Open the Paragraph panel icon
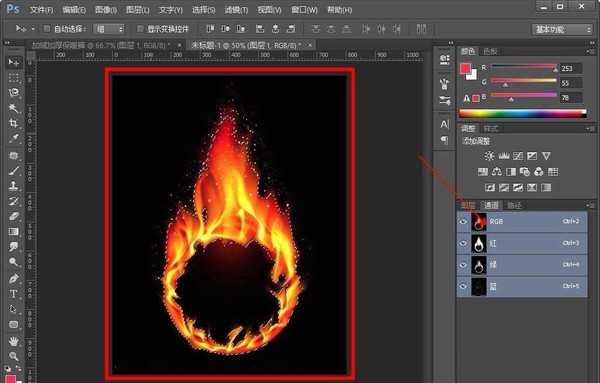600x383 pixels. click(444, 140)
